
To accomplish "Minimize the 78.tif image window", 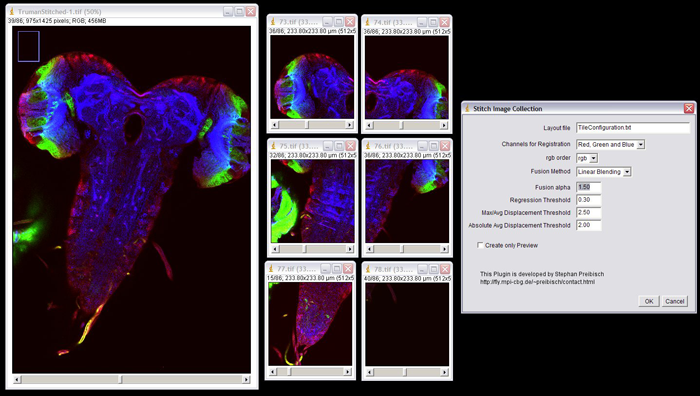I will [422, 269].
